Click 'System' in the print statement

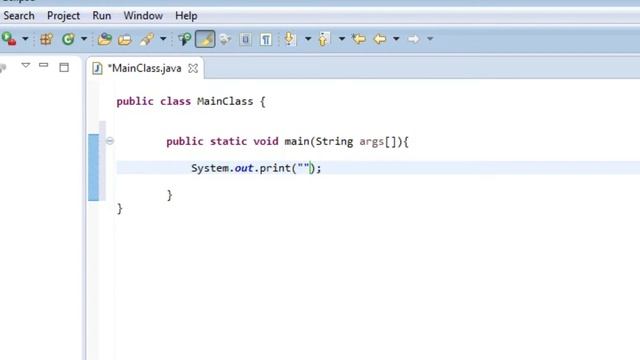pos(210,168)
